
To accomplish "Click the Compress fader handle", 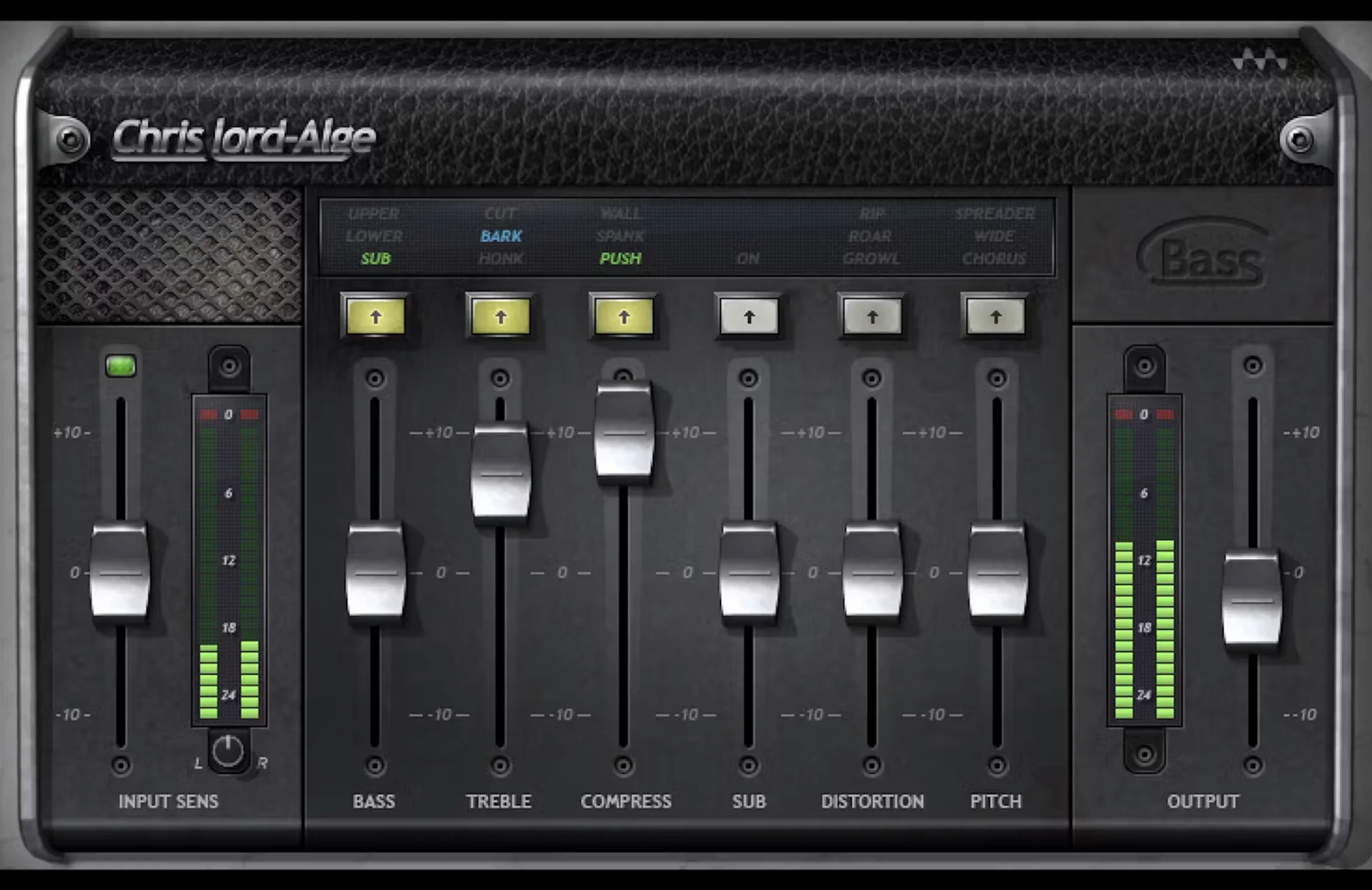I will [624, 432].
